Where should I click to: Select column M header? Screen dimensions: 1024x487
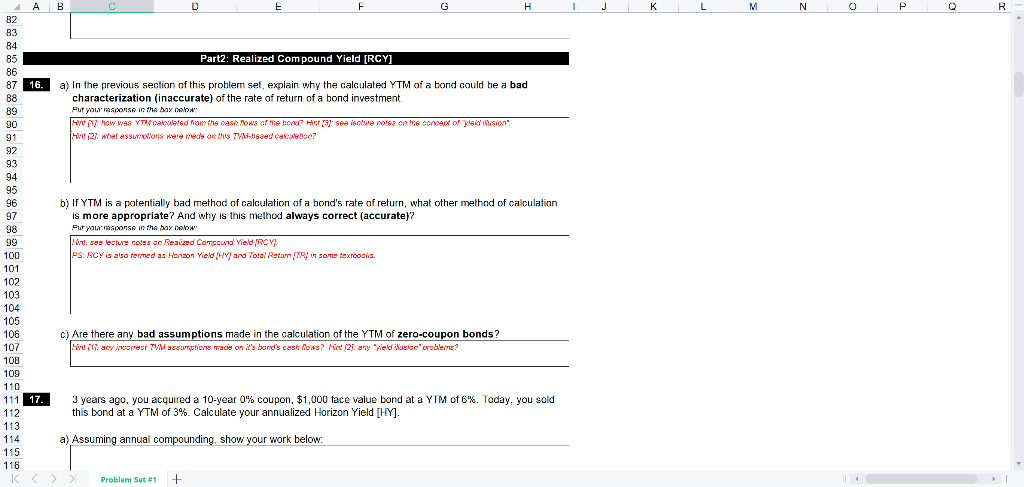[753, 7]
